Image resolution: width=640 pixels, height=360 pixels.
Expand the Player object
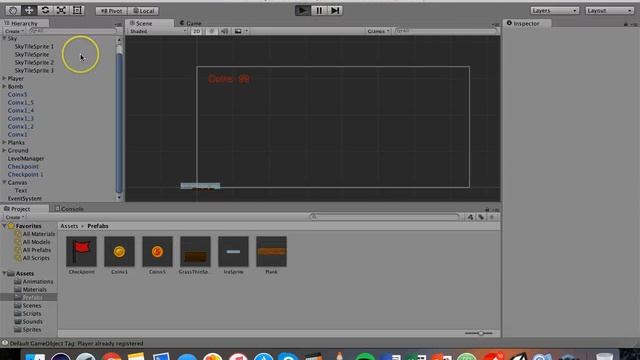coord(4,78)
